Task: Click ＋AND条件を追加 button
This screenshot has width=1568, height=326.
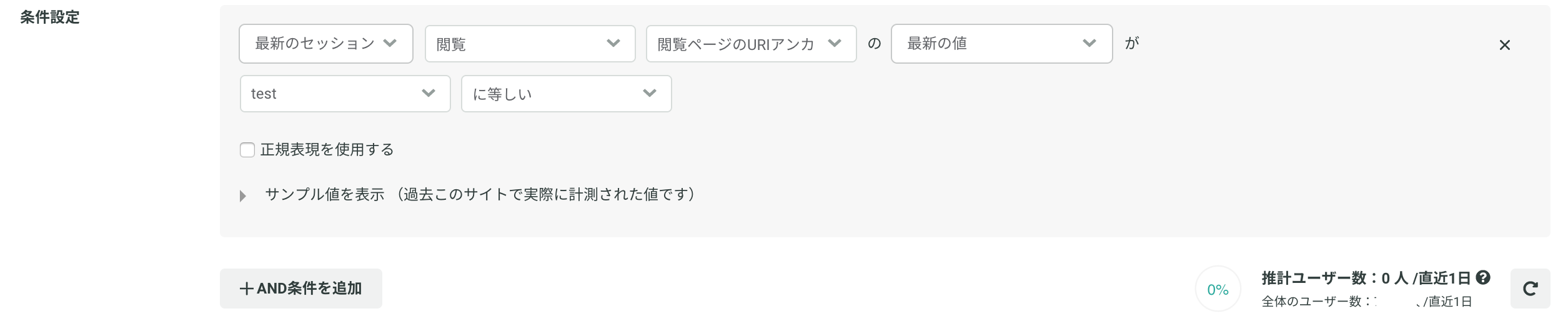Action: pyautogui.click(x=300, y=289)
